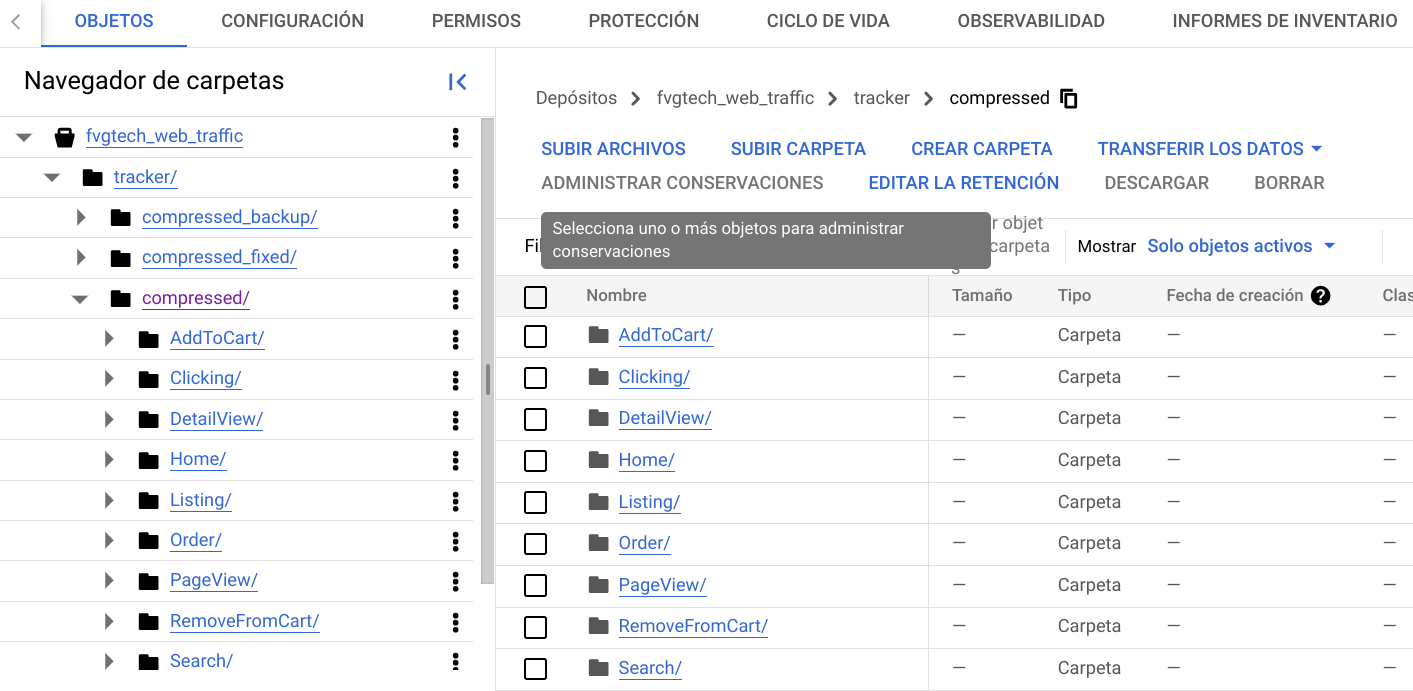This screenshot has width=1413, height=691.
Task: Open more options for Home/ in tree
Action: [456, 460]
